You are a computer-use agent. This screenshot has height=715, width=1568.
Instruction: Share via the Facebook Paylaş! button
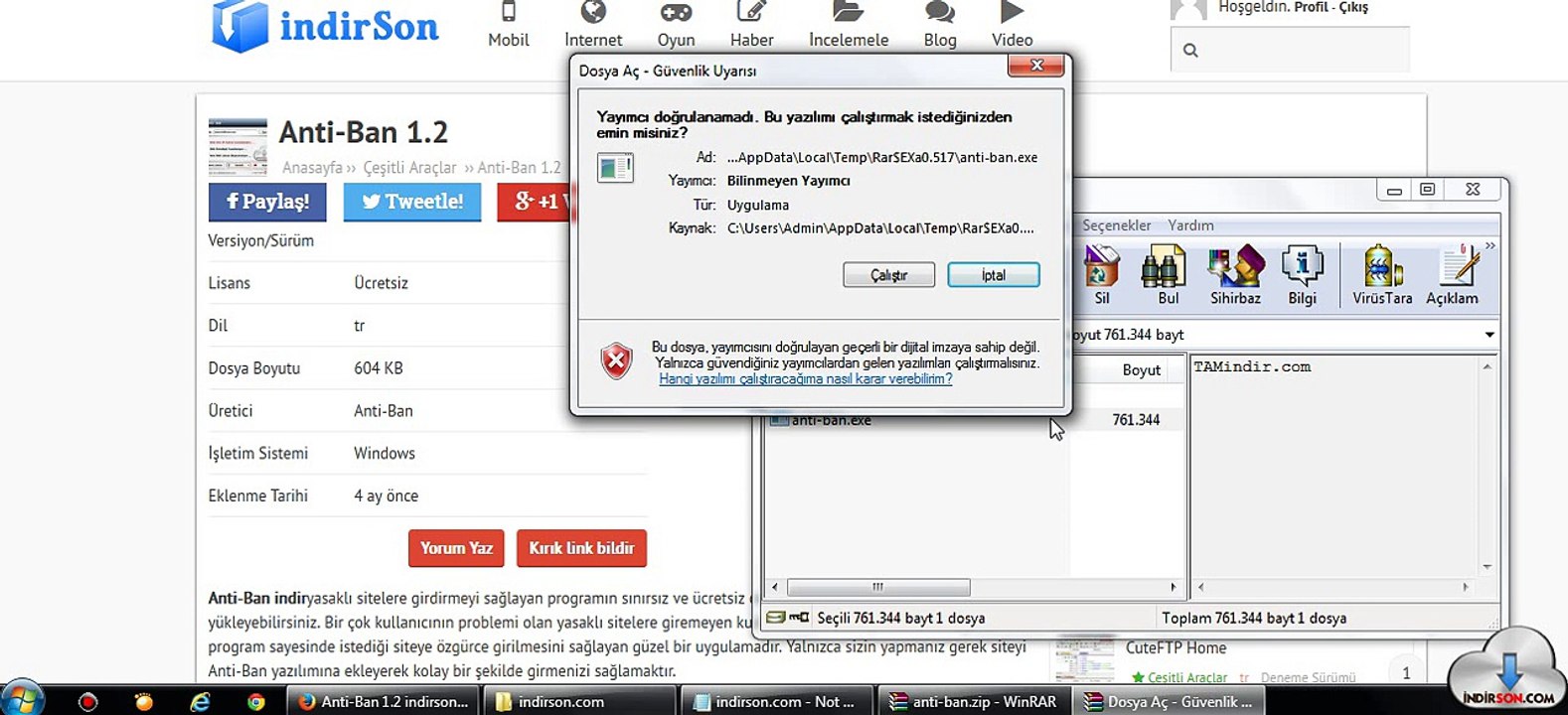point(268,202)
